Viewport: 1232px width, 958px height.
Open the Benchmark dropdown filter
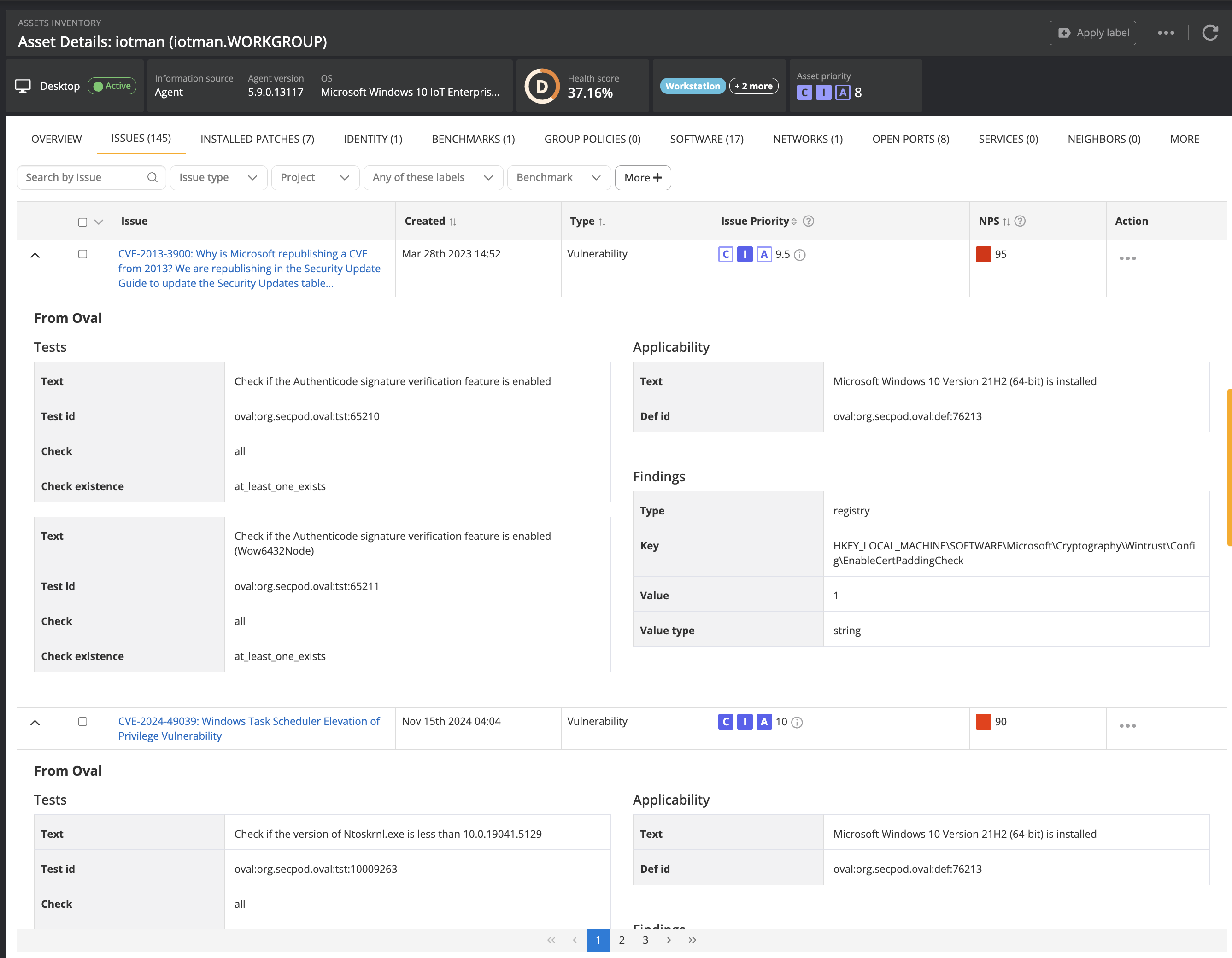(558, 178)
